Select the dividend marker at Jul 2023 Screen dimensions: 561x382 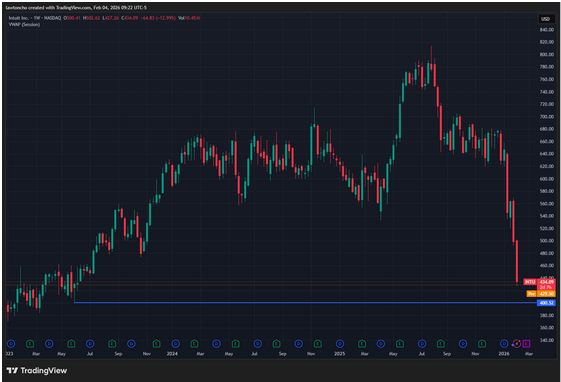click(90, 344)
